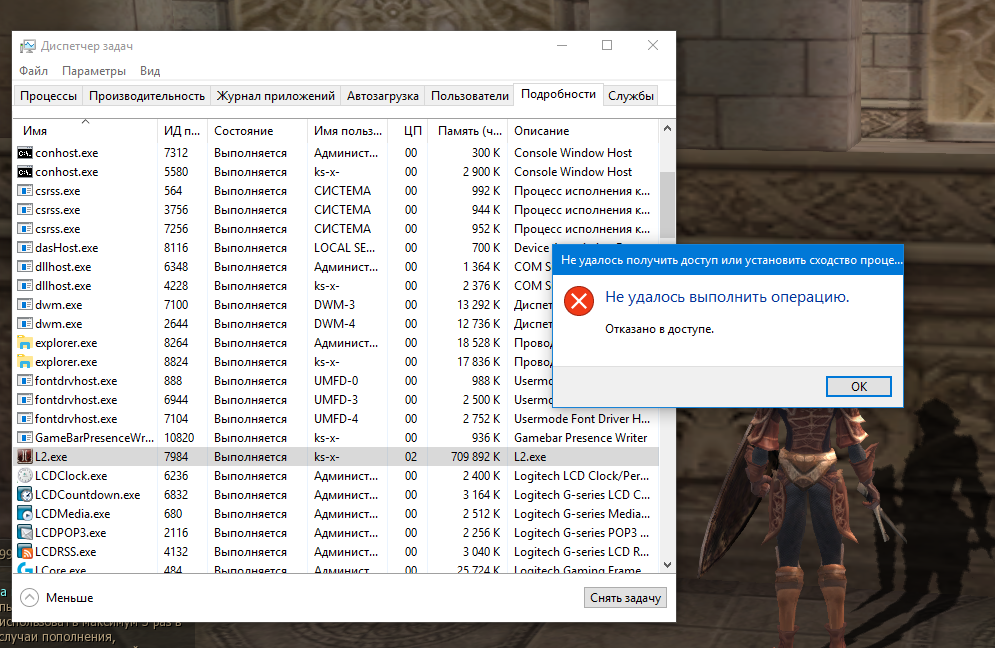Click the Logitech LCD Clock description text
The image size is (995, 648).
coord(582,475)
